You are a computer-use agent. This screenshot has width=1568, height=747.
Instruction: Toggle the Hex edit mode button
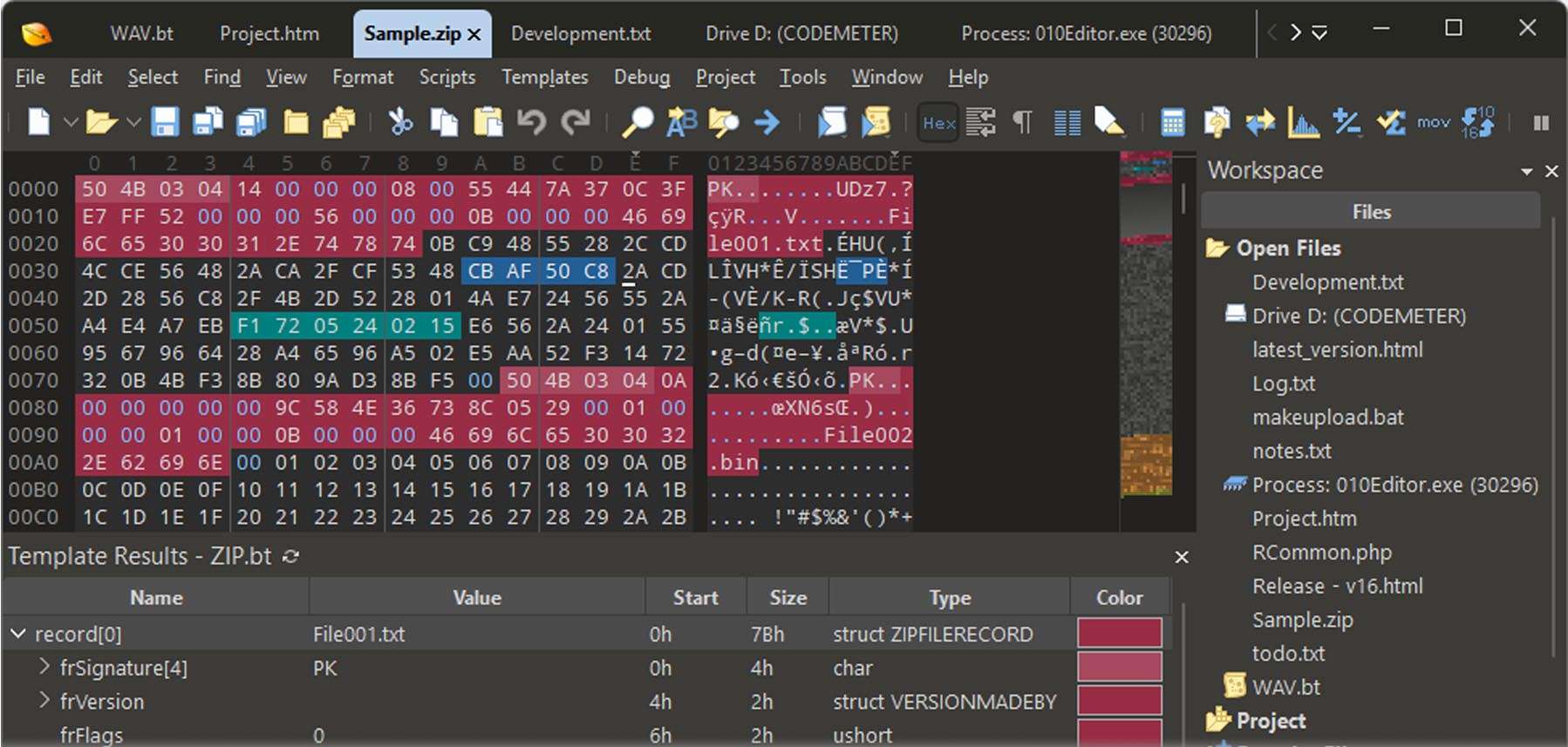938,123
